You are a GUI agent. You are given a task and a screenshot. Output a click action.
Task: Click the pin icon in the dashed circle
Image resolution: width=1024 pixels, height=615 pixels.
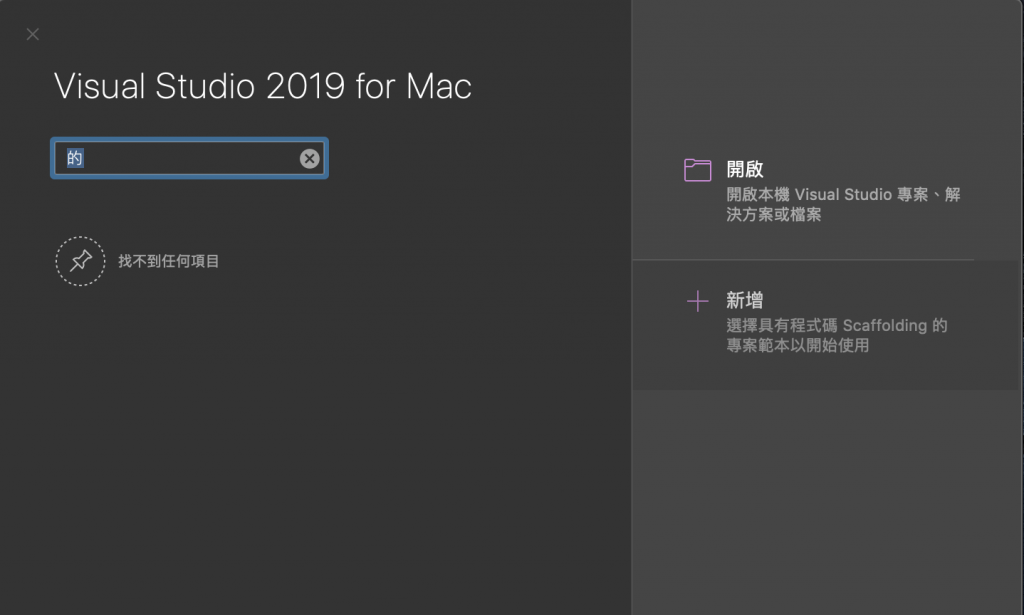click(80, 261)
